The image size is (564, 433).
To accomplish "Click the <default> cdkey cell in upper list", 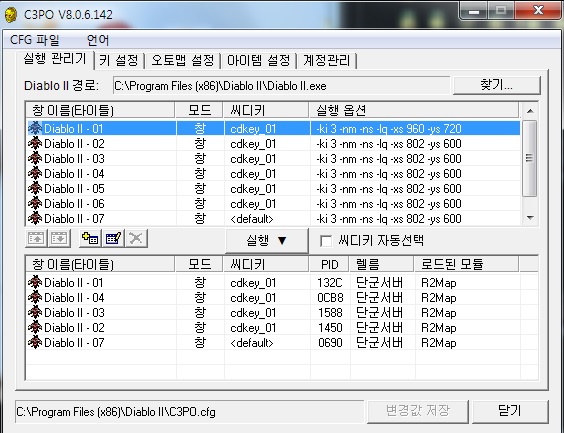I will pyautogui.click(x=252, y=219).
